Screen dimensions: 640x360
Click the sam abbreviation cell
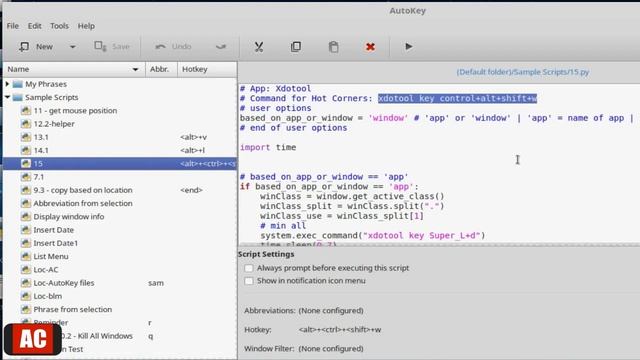point(156,283)
